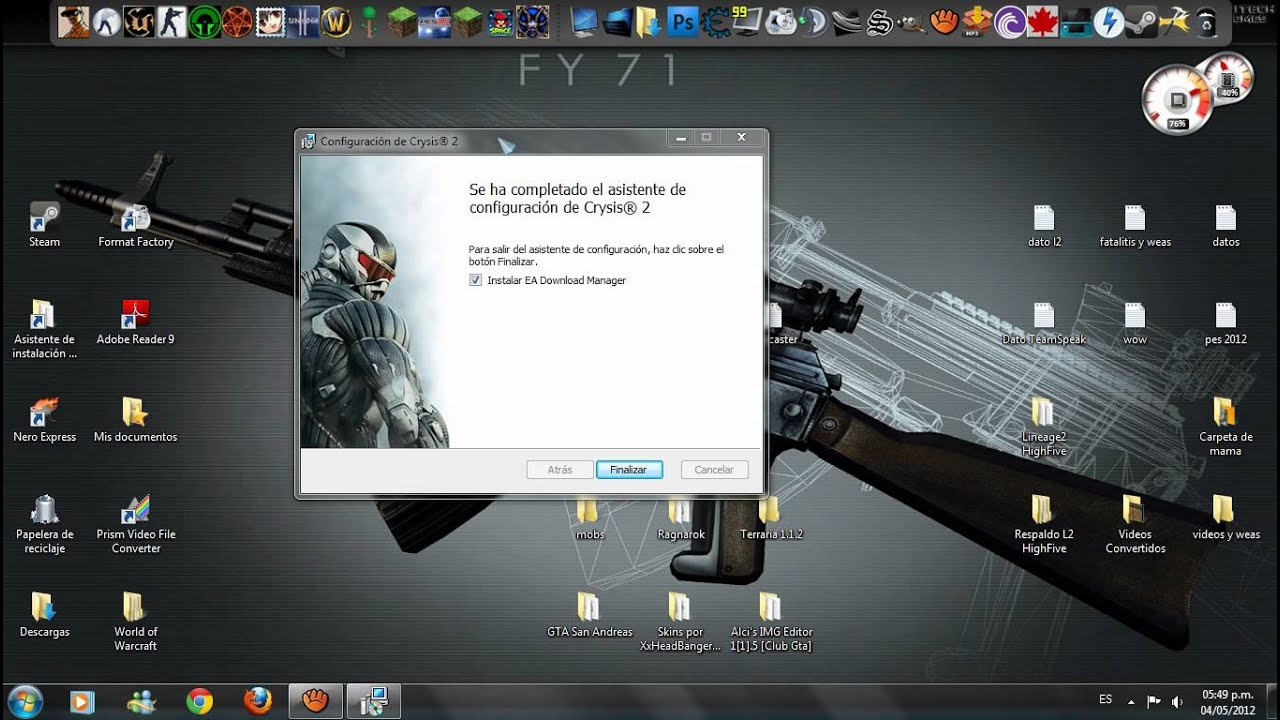1280x720 pixels.
Task: Click the ES language indicator
Action: point(1105,700)
